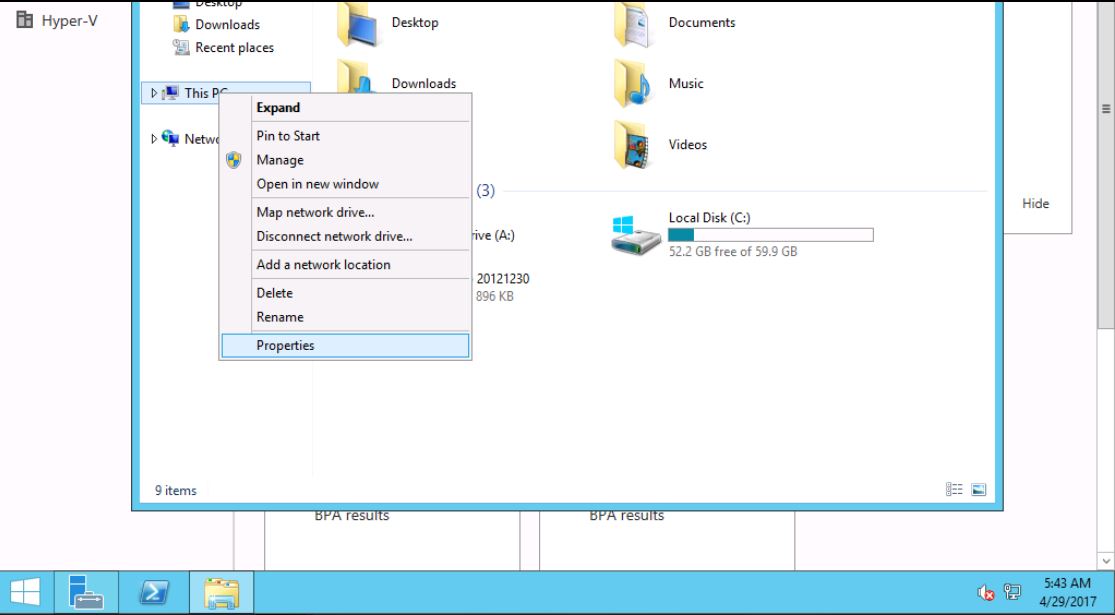Screen dimensions: 1115x615
Task: Click the Hide button
Action: tap(1035, 204)
